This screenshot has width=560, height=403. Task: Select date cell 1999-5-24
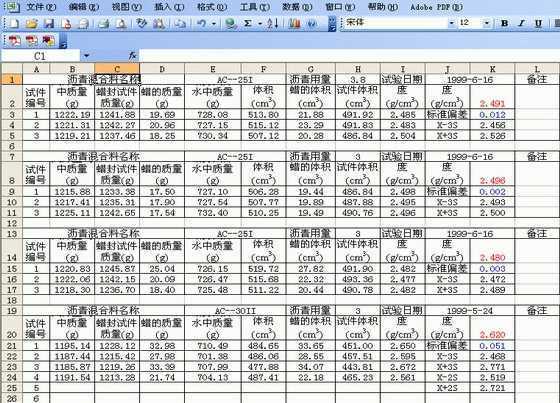470,310
